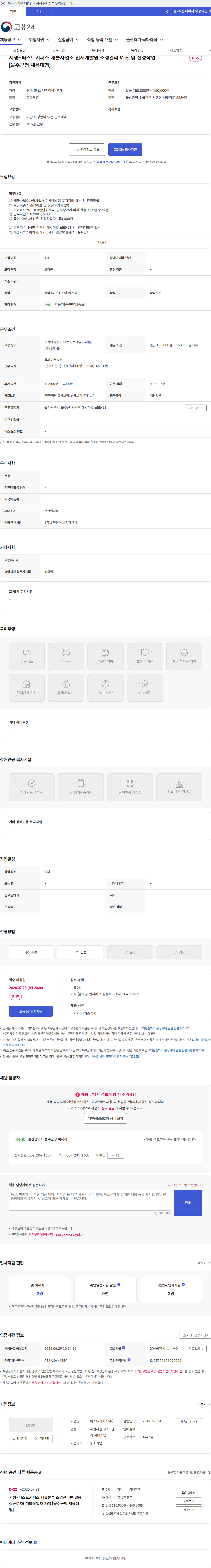
Task: Click the 관심기업 star button
Action: click(x=20, y=1438)
